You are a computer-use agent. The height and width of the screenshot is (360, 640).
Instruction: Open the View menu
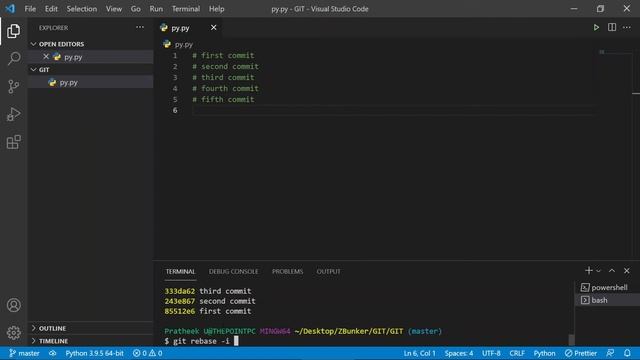pyautogui.click(x=113, y=9)
